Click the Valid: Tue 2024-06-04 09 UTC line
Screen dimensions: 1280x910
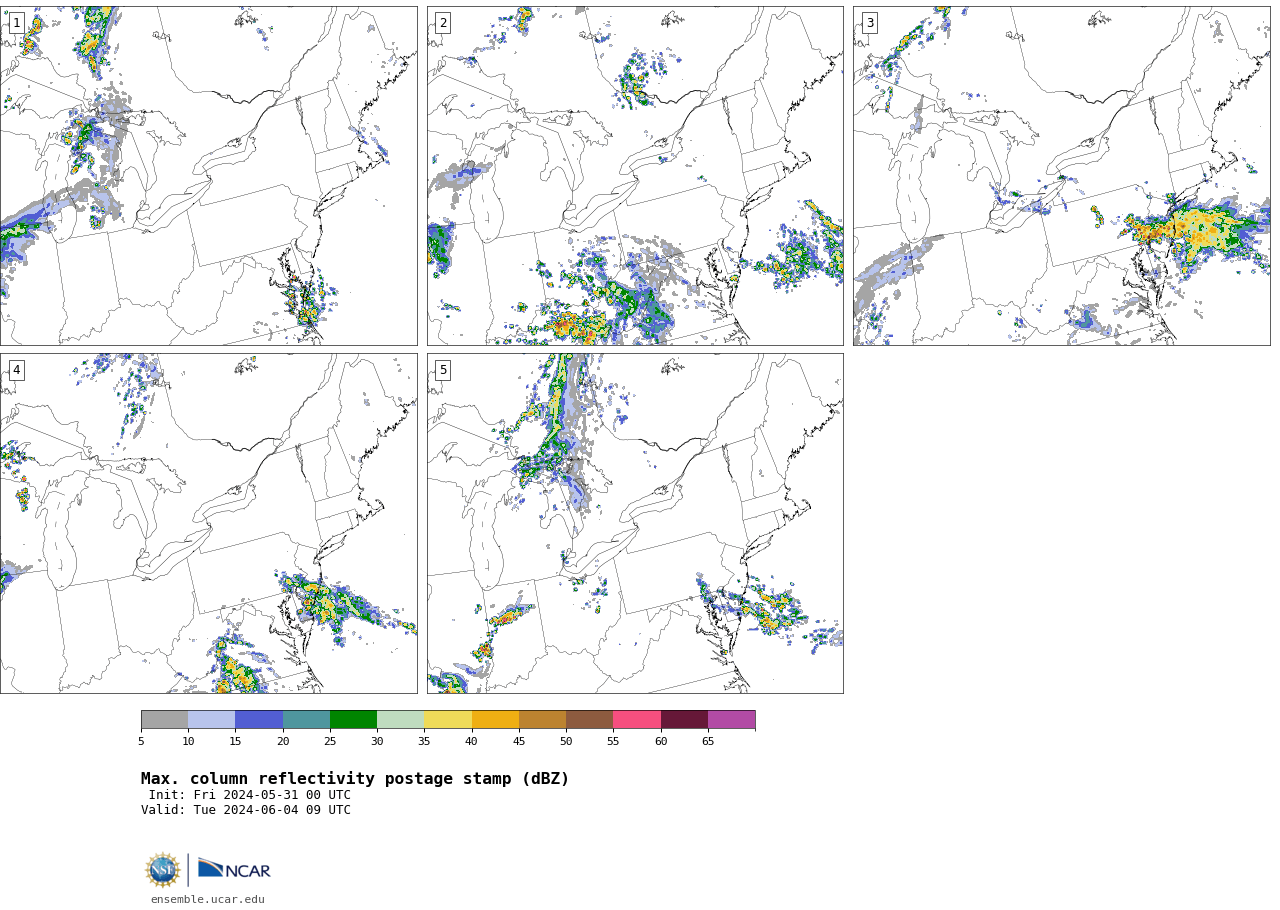tap(246, 810)
